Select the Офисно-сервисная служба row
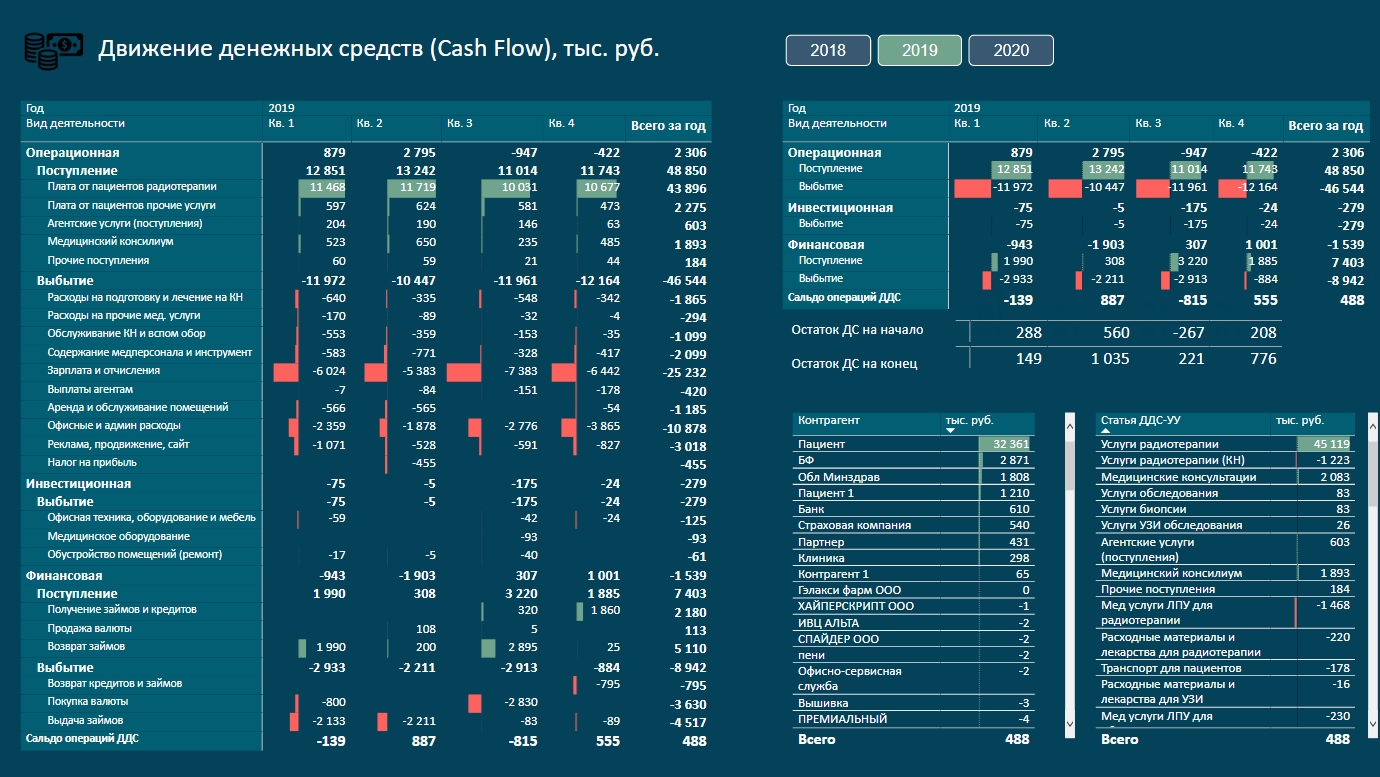Screen dimensions: 1380x777 point(914,679)
